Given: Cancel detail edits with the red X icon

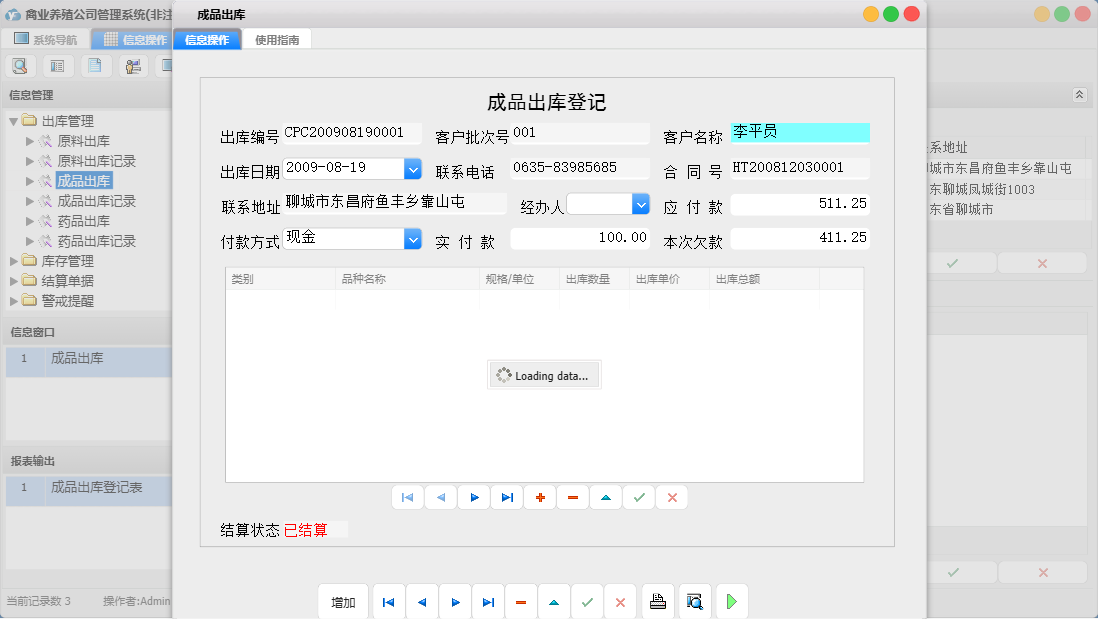Looking at the screenshot, I should point(671,497).
